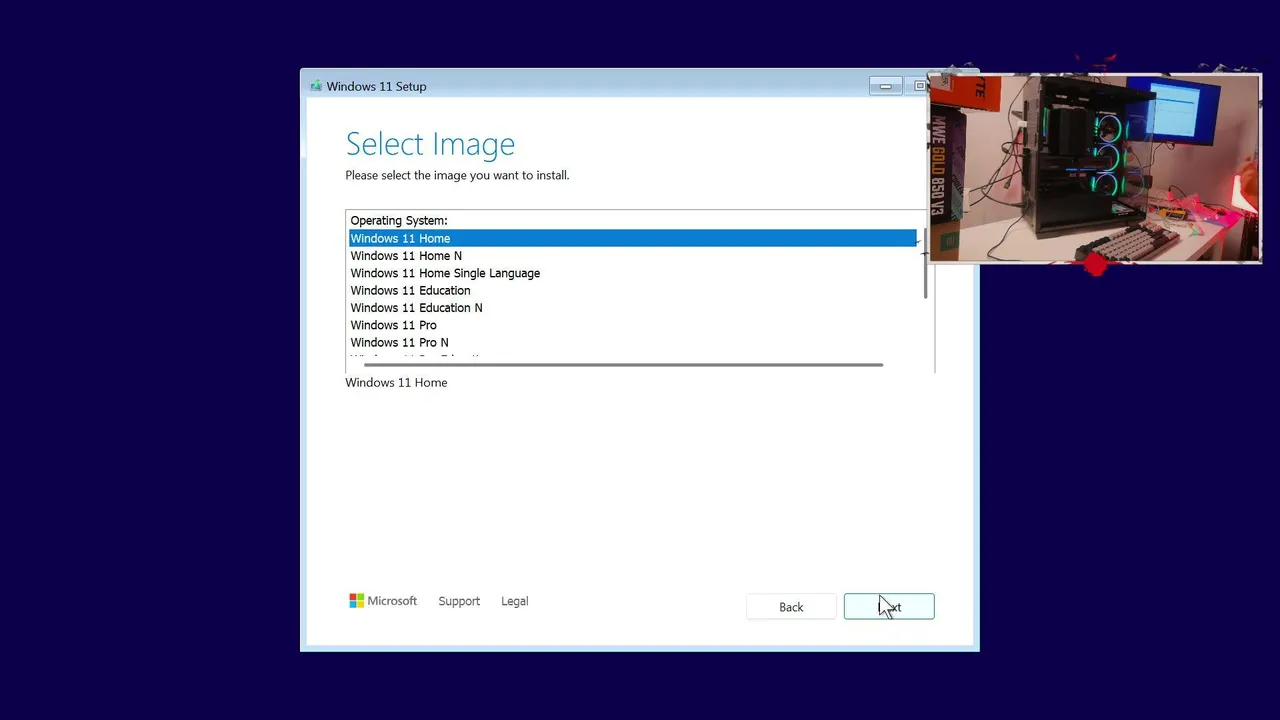Click the Windows 11 Setup title icon
This screenshot has width=1280, height=720.
pos(316,86)
